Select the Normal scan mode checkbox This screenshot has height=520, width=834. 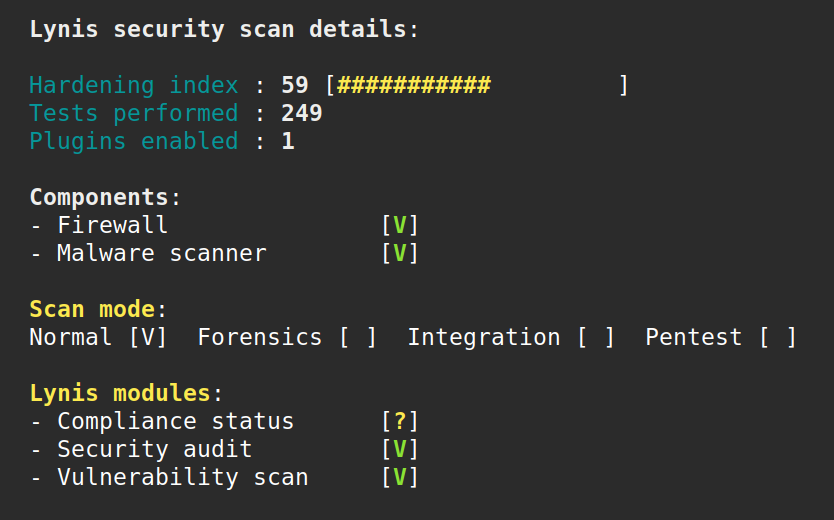147,338
